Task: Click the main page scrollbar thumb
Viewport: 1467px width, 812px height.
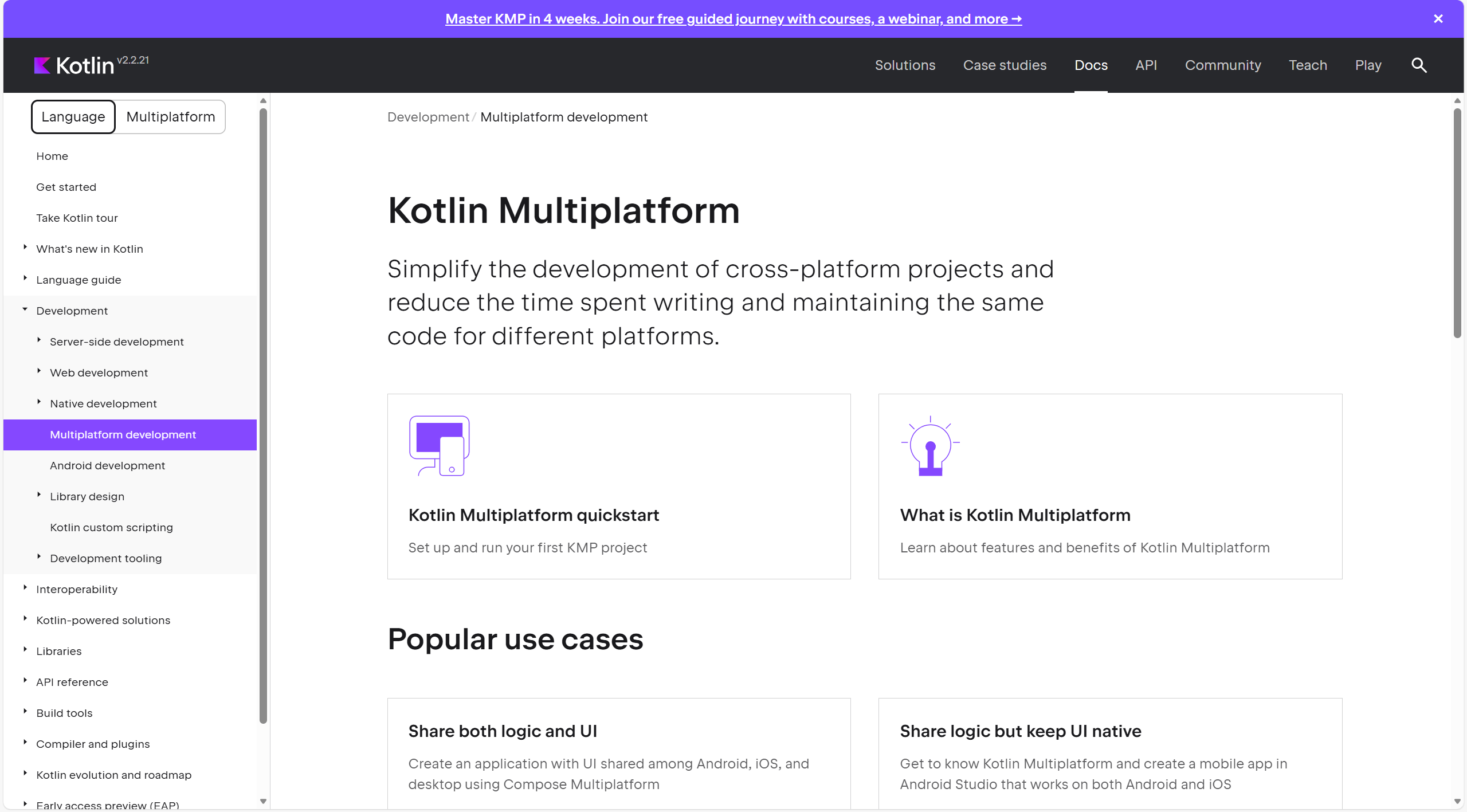Action: click(1457, 223)
